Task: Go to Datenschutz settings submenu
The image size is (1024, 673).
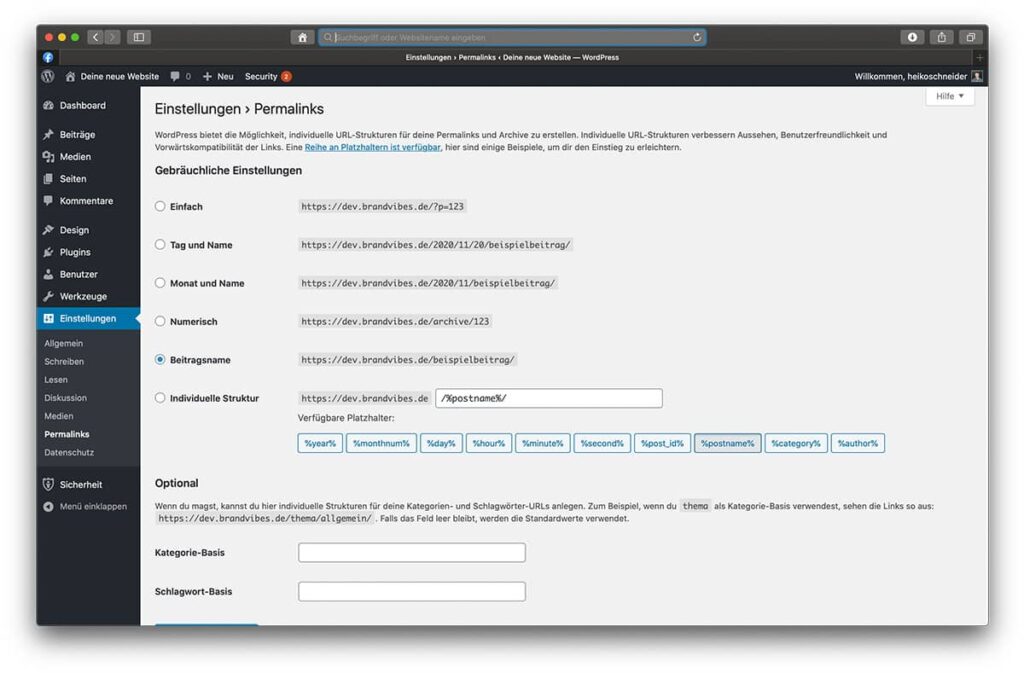Action: (68, 452)
